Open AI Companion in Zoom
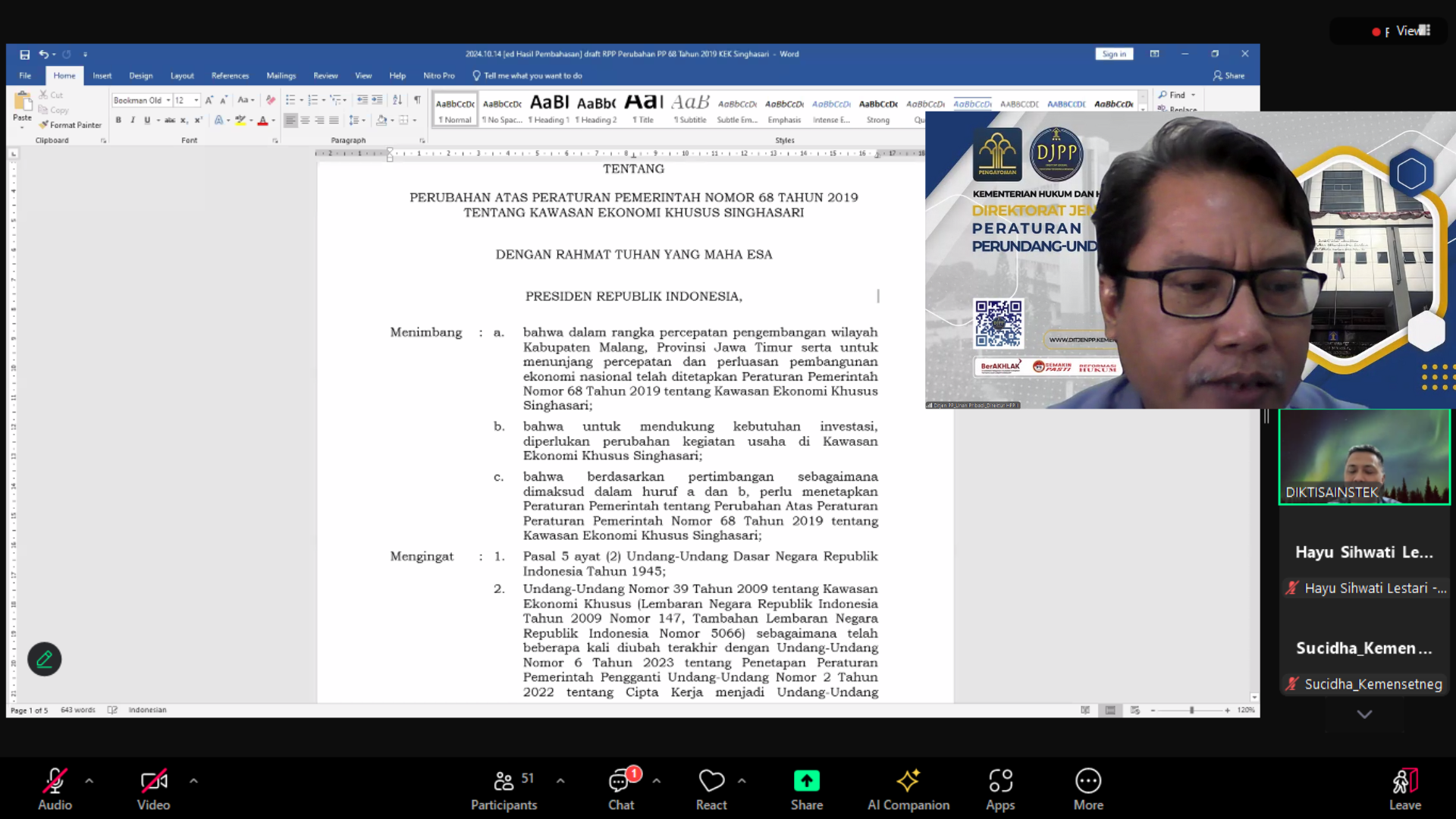The image size is (1456, 819). (908, 789)
